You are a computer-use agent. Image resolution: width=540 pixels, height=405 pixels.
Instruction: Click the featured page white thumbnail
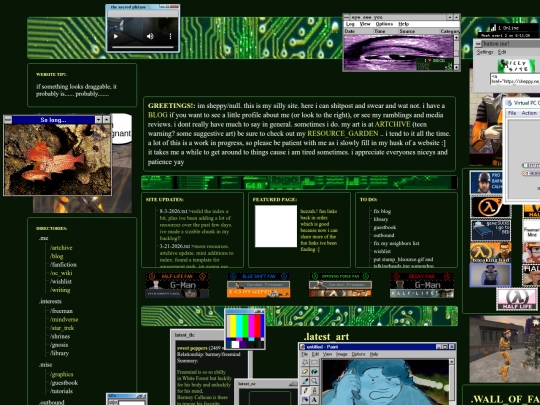tap(276, 226)
